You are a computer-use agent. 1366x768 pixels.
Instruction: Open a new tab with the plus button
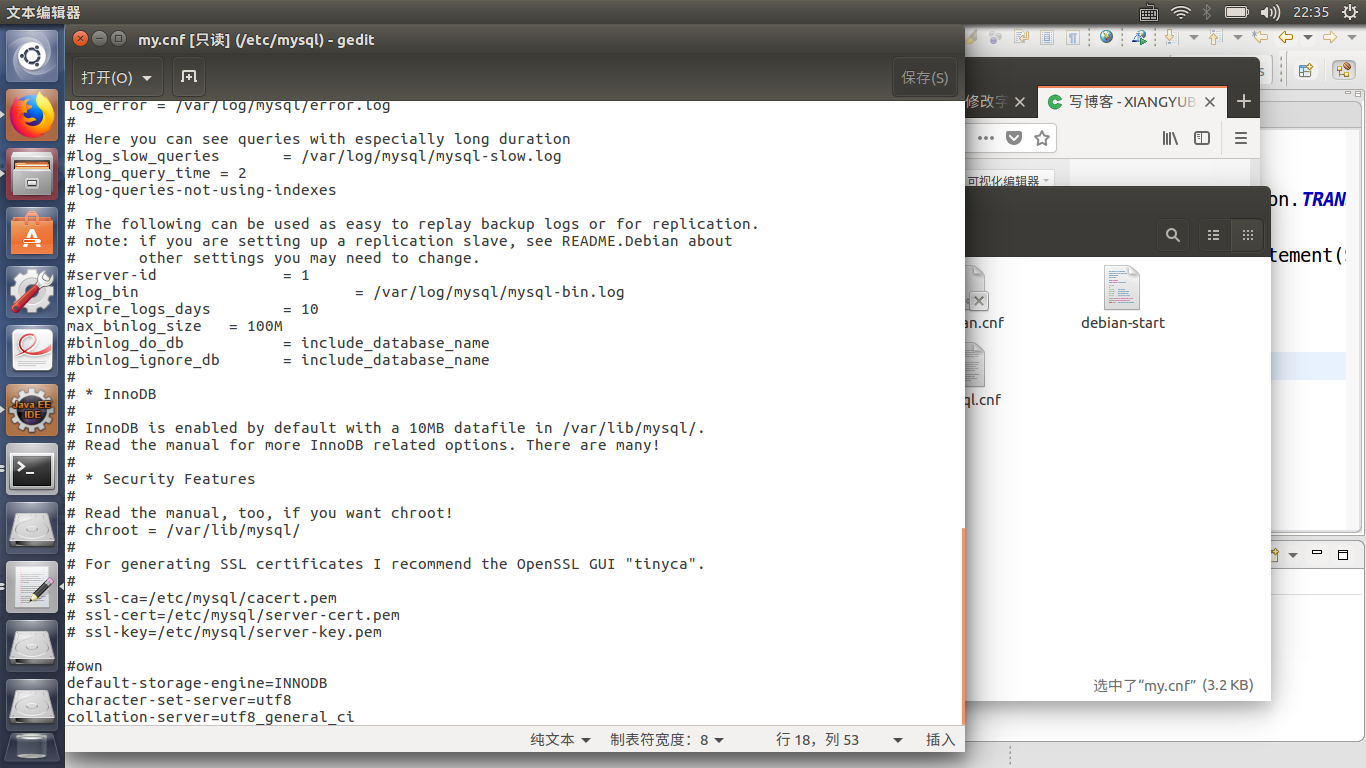tap(1243, 101)
